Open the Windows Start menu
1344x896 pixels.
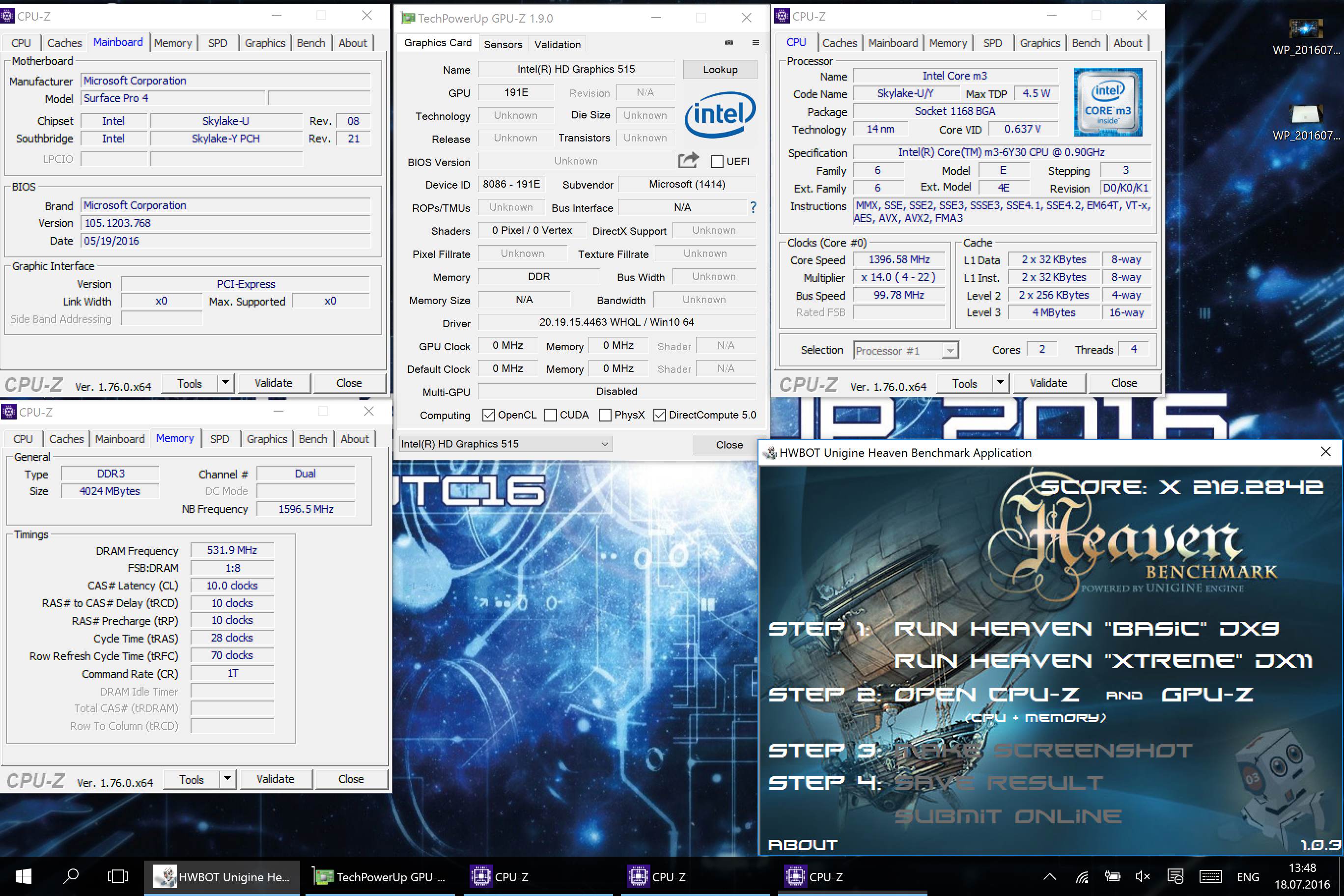(24, 876)
